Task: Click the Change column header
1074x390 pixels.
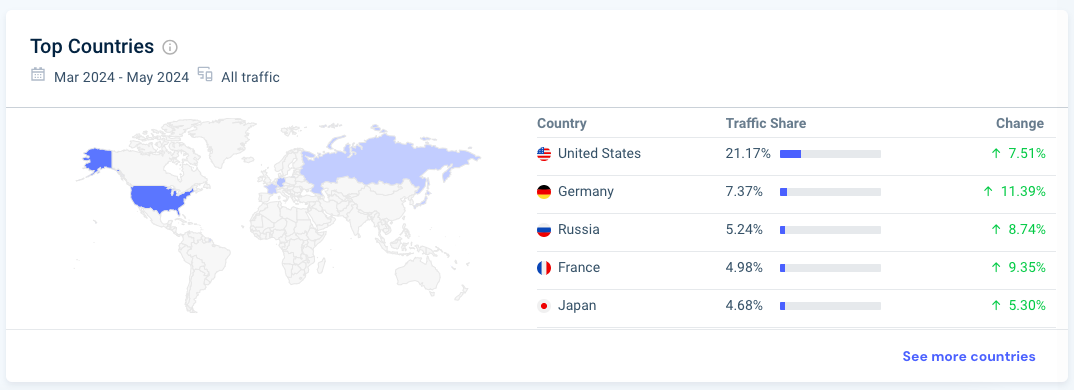Action: [1020, 123]
